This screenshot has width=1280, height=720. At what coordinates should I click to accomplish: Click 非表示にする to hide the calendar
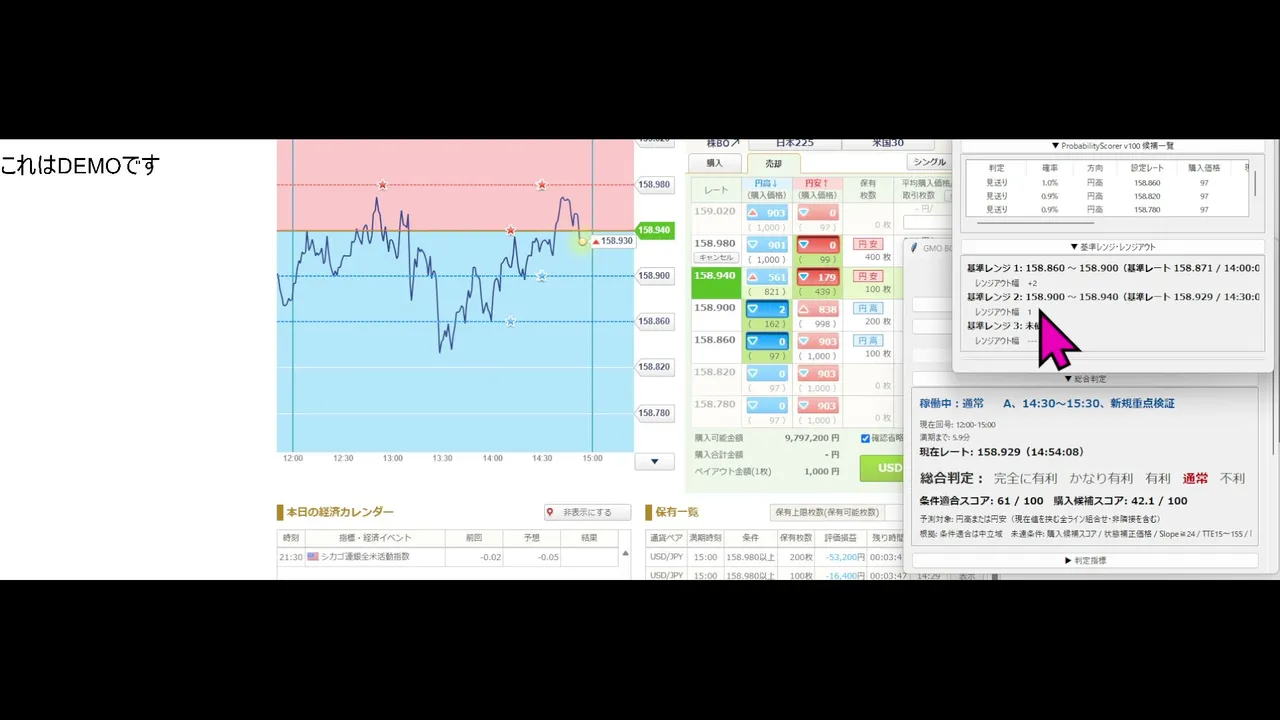(587, 512)
